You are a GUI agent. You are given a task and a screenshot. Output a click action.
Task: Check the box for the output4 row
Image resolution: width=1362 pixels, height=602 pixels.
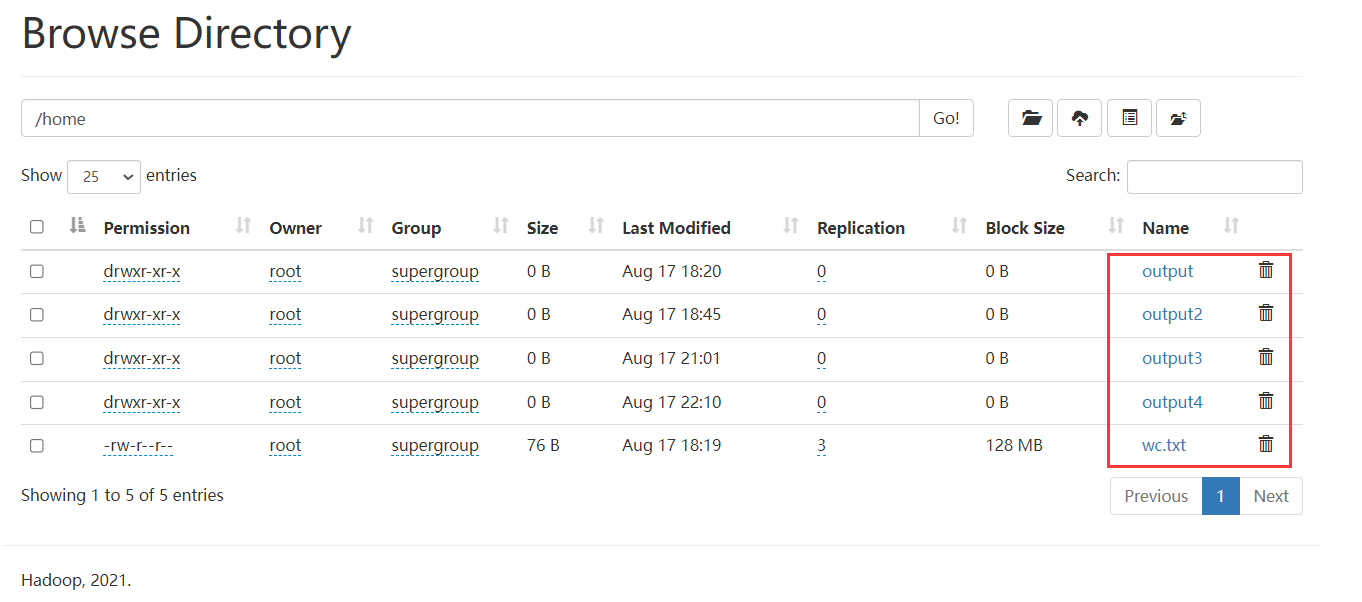[37, 402]
